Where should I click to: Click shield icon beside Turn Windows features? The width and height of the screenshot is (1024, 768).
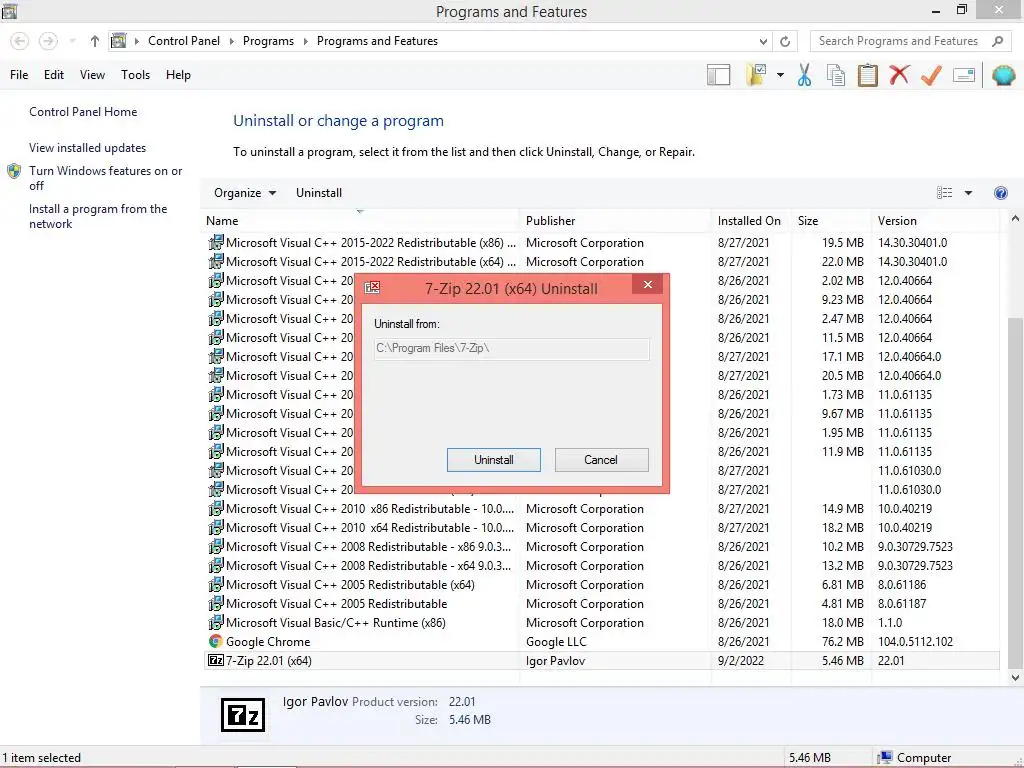[x=14, y=171]
